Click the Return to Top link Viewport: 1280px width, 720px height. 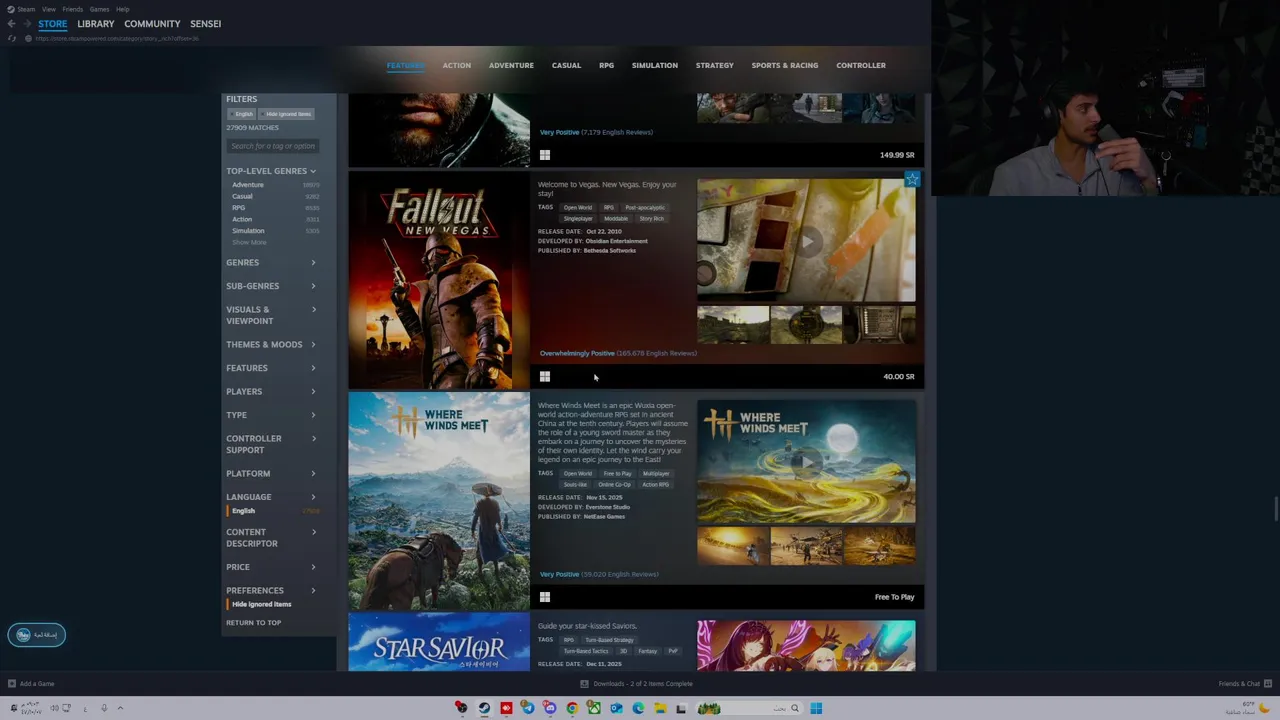[x=253, y=623]
